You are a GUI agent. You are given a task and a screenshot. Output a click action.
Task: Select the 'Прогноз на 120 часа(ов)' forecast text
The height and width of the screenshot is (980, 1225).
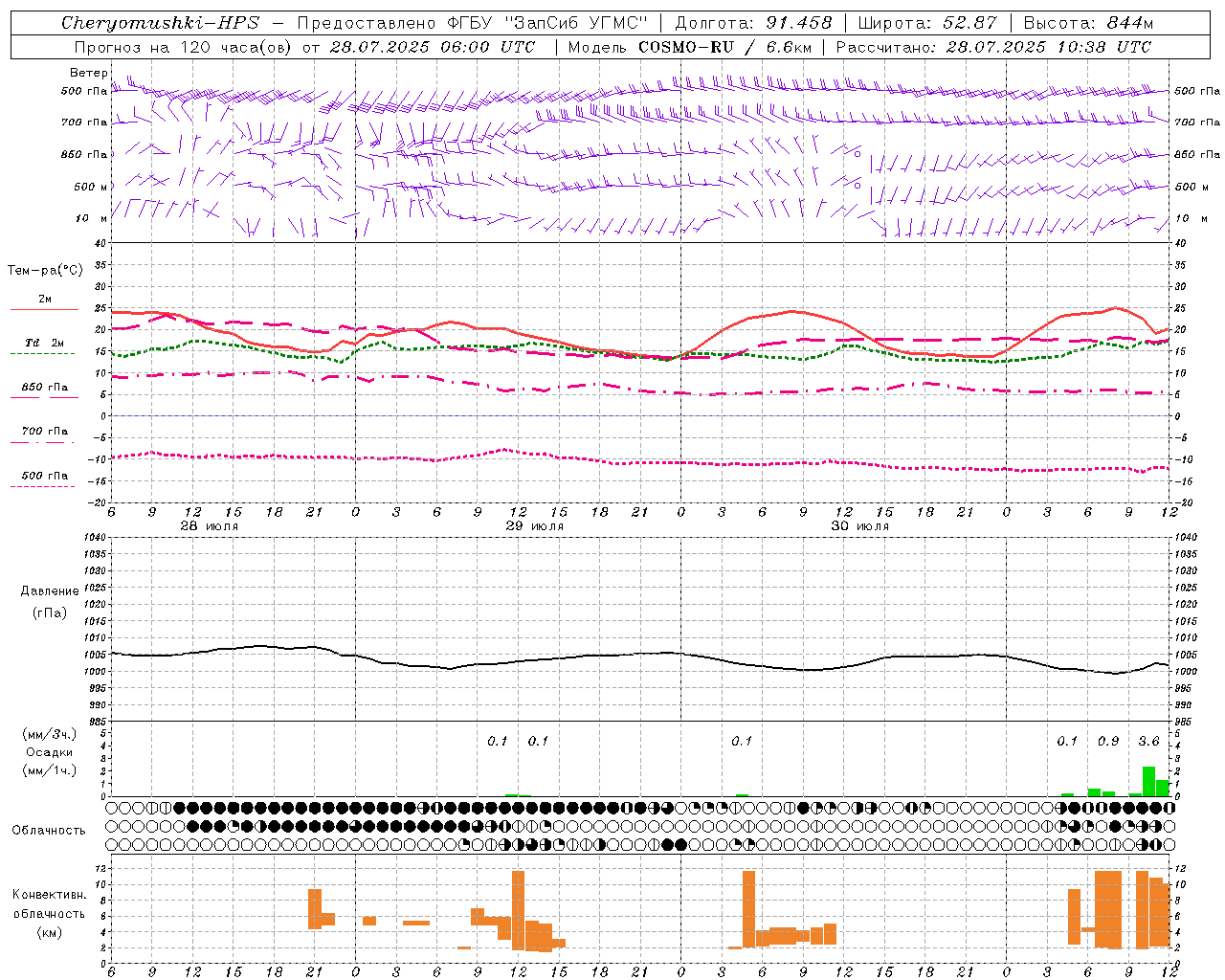tap(184, 47)
